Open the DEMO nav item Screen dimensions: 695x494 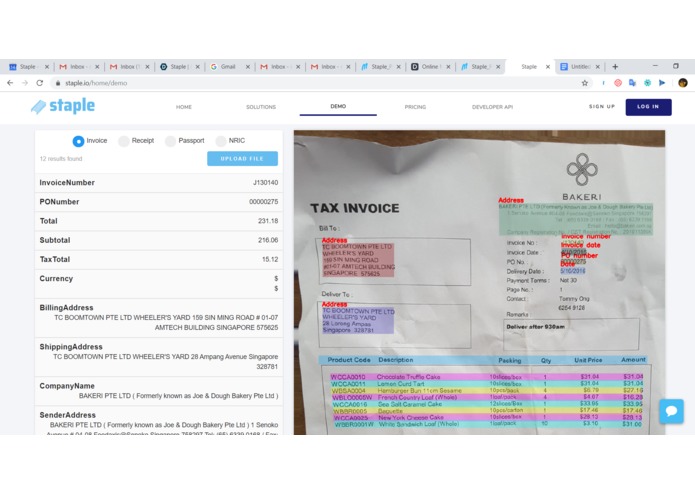(338, 106)
